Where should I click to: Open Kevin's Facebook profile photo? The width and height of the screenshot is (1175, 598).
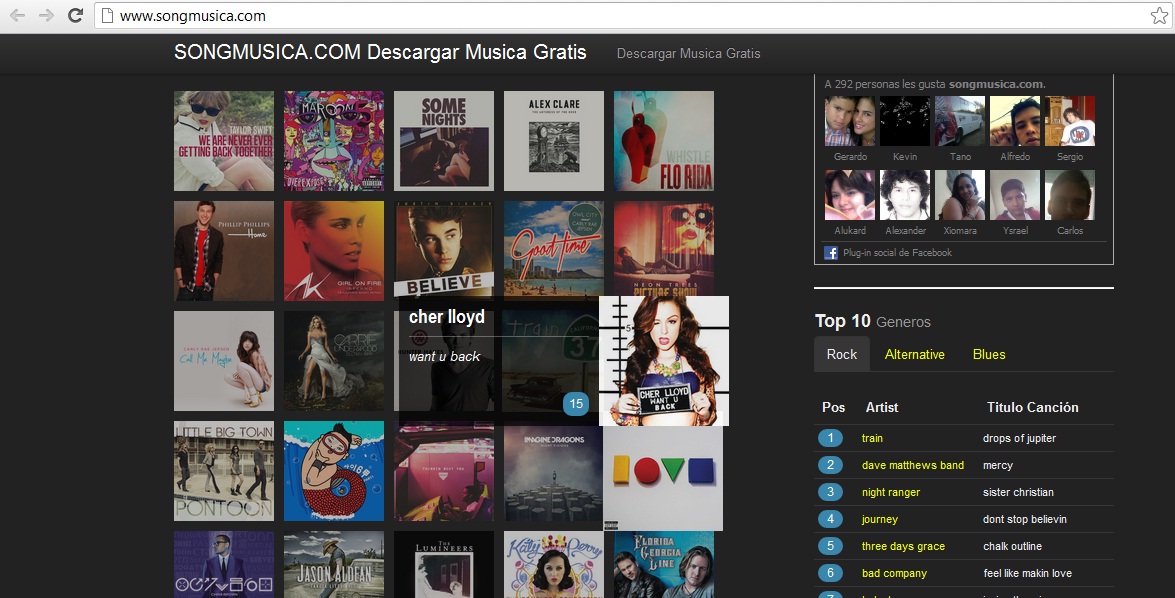(x=904, y=121)
